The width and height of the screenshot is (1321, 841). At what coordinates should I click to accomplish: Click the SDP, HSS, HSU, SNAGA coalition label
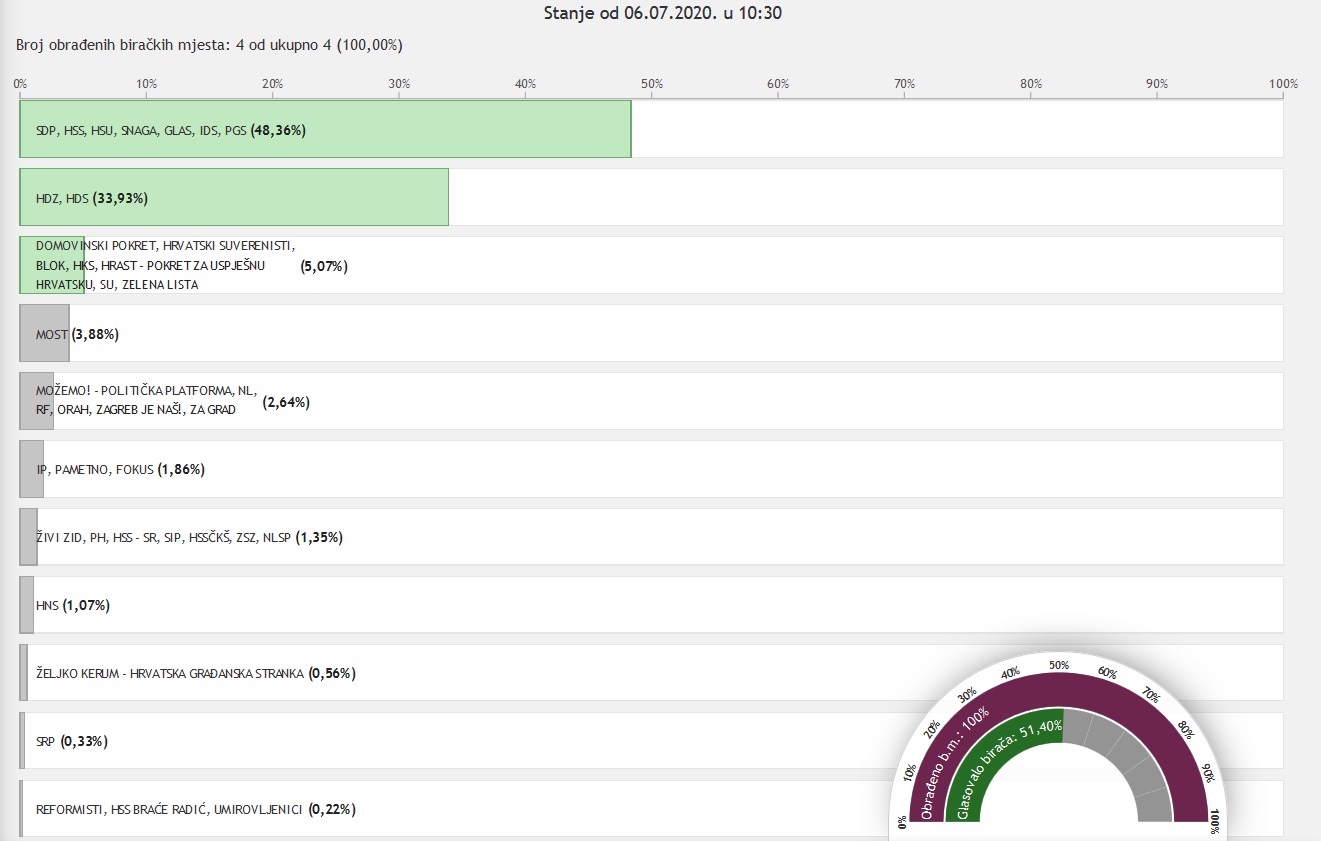(141, 130)
